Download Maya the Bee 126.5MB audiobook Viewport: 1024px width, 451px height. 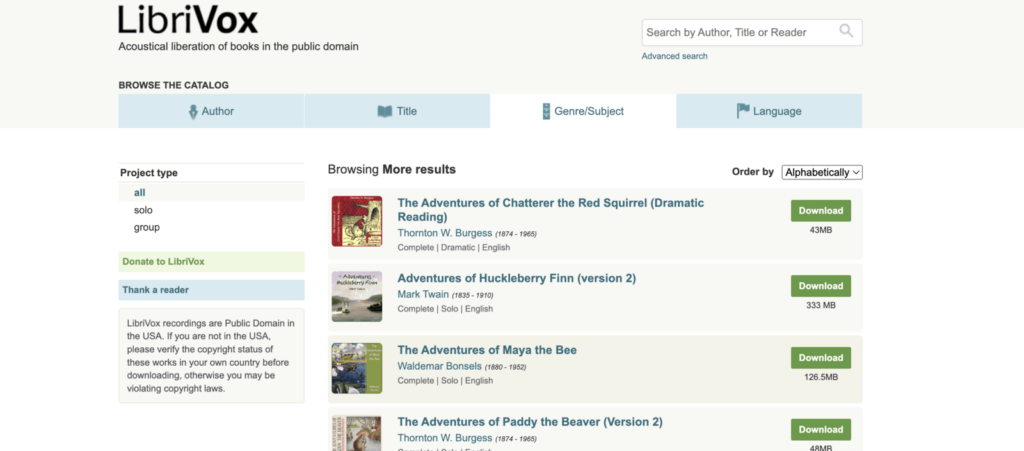click(821, 358)
